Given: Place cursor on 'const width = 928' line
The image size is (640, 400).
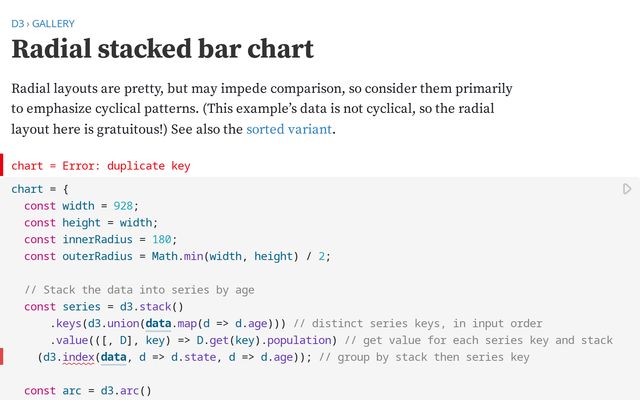Looking at the screenshot, I should pyautogui.click(x=85, y=206).
